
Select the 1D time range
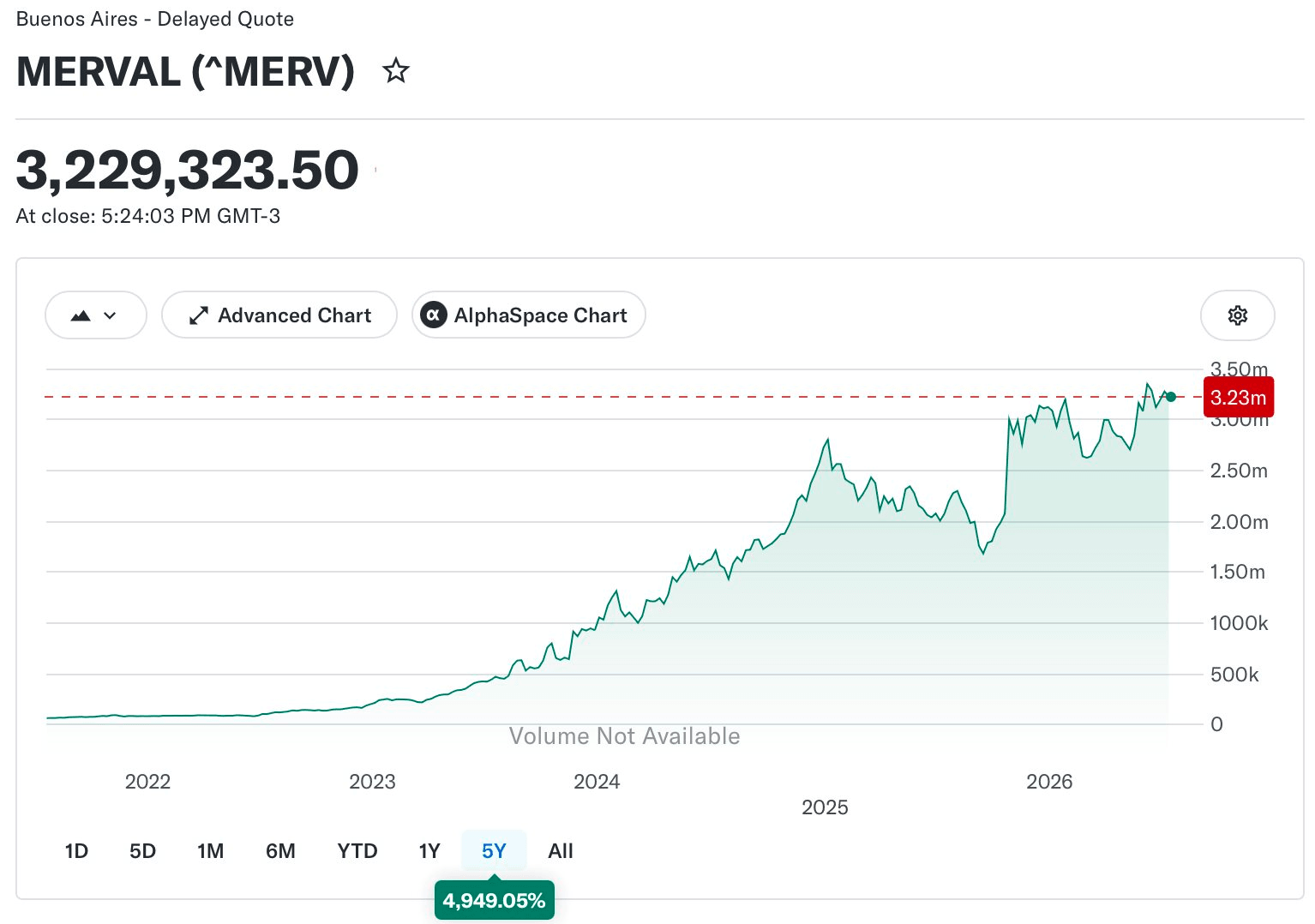(76, 851)
